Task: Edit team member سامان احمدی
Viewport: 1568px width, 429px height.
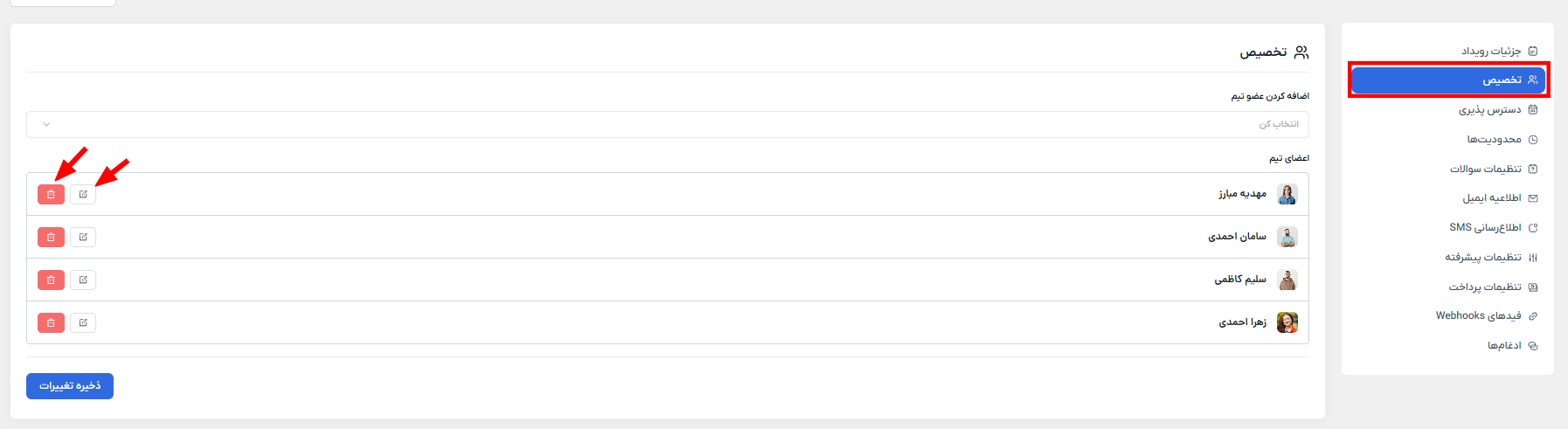Action: [x=83, y=237]
